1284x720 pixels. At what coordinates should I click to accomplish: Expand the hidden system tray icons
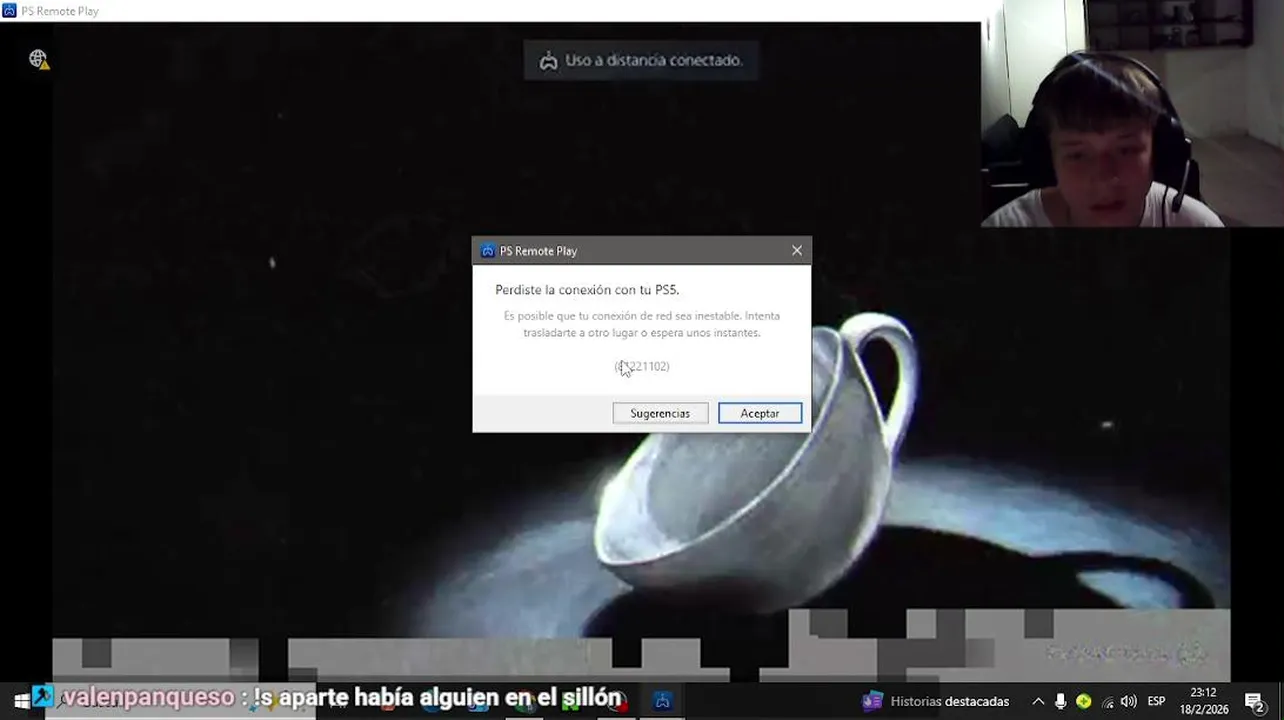(x=1038, y=701)
